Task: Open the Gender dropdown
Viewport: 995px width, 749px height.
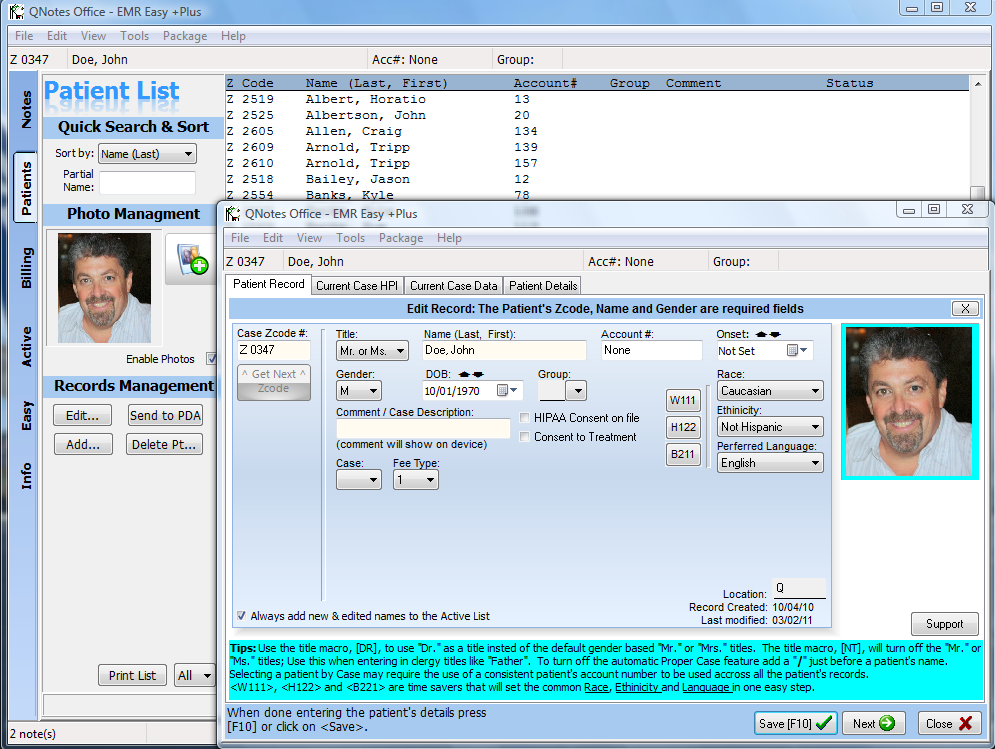Action: click(359, 390)
